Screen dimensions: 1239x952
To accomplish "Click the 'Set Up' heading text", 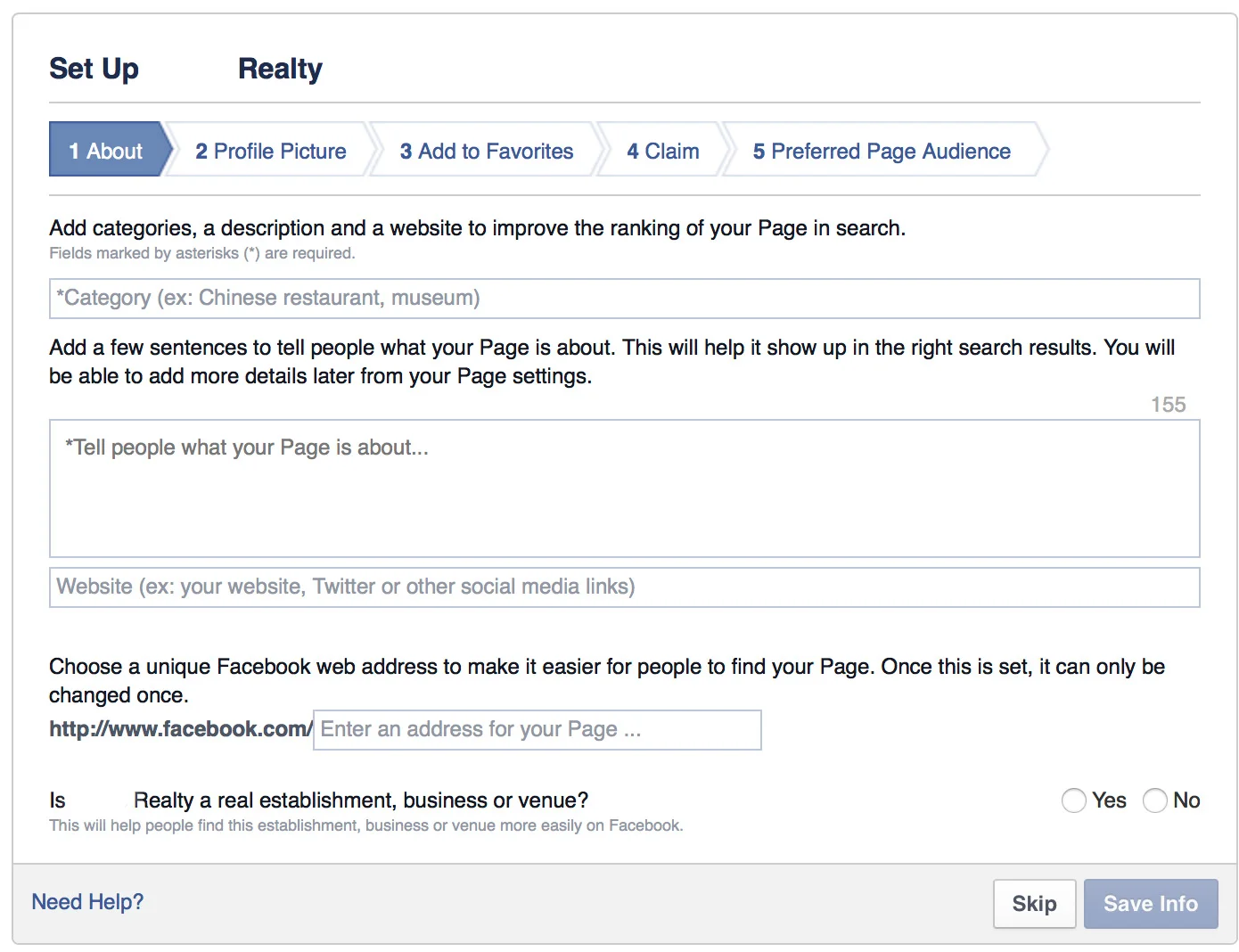I will [94, 69].
